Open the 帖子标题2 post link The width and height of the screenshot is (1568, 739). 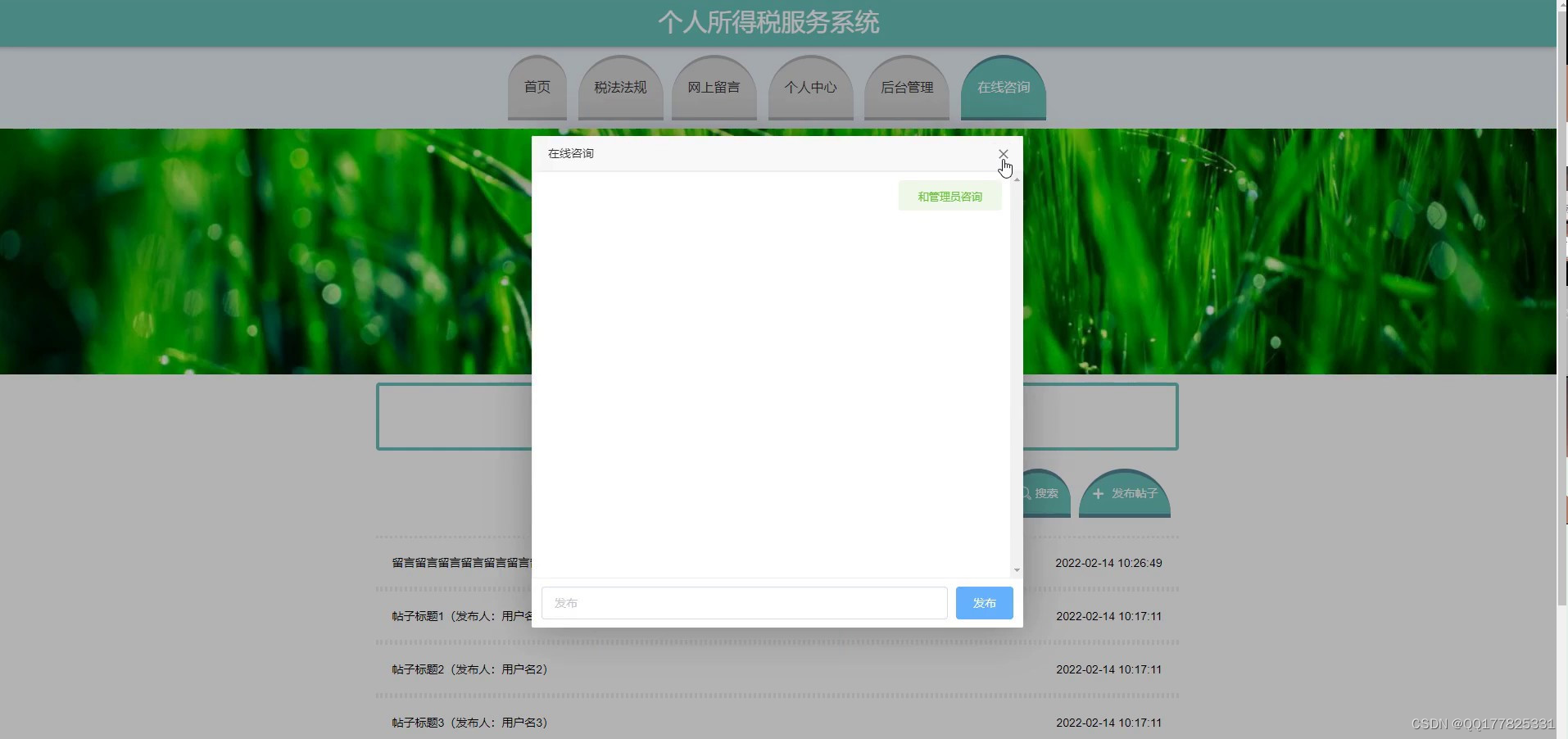468,669
